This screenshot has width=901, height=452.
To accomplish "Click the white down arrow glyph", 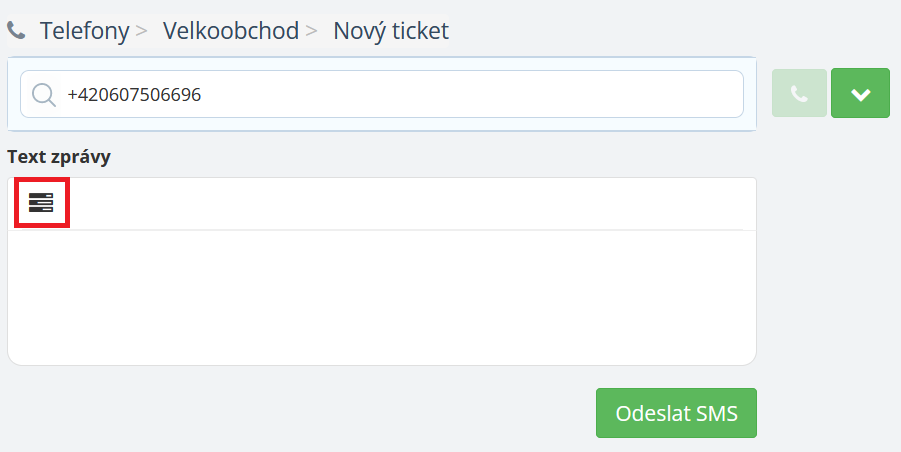I will click(x=860, y=94).
